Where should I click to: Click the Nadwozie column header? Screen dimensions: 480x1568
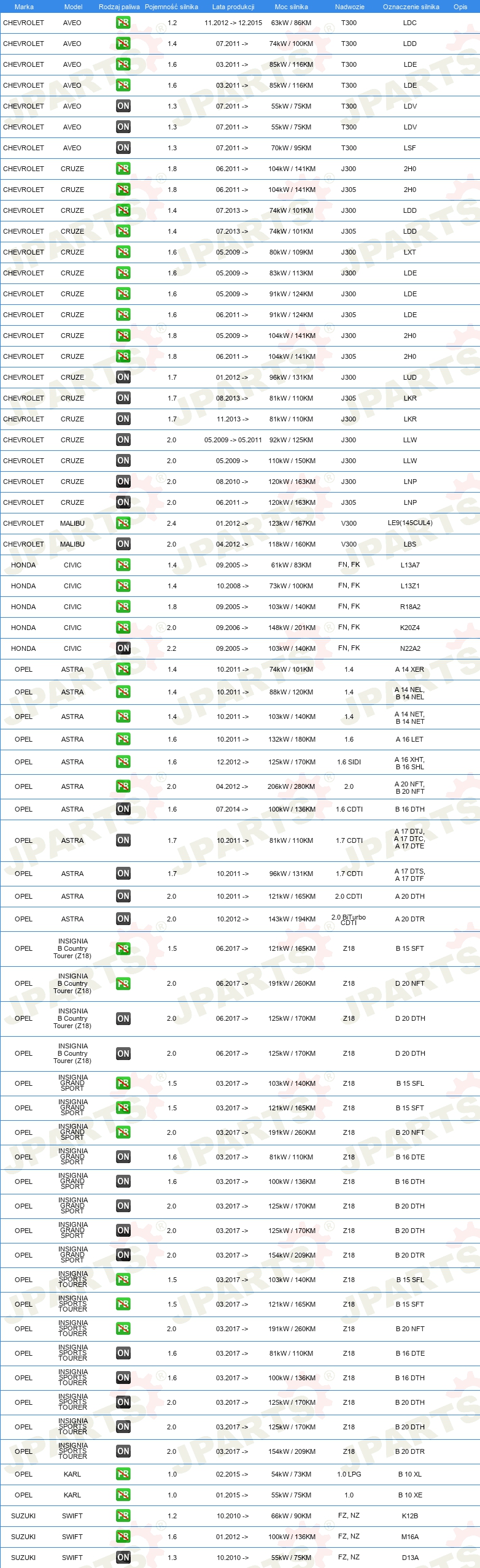click(349, 7)
